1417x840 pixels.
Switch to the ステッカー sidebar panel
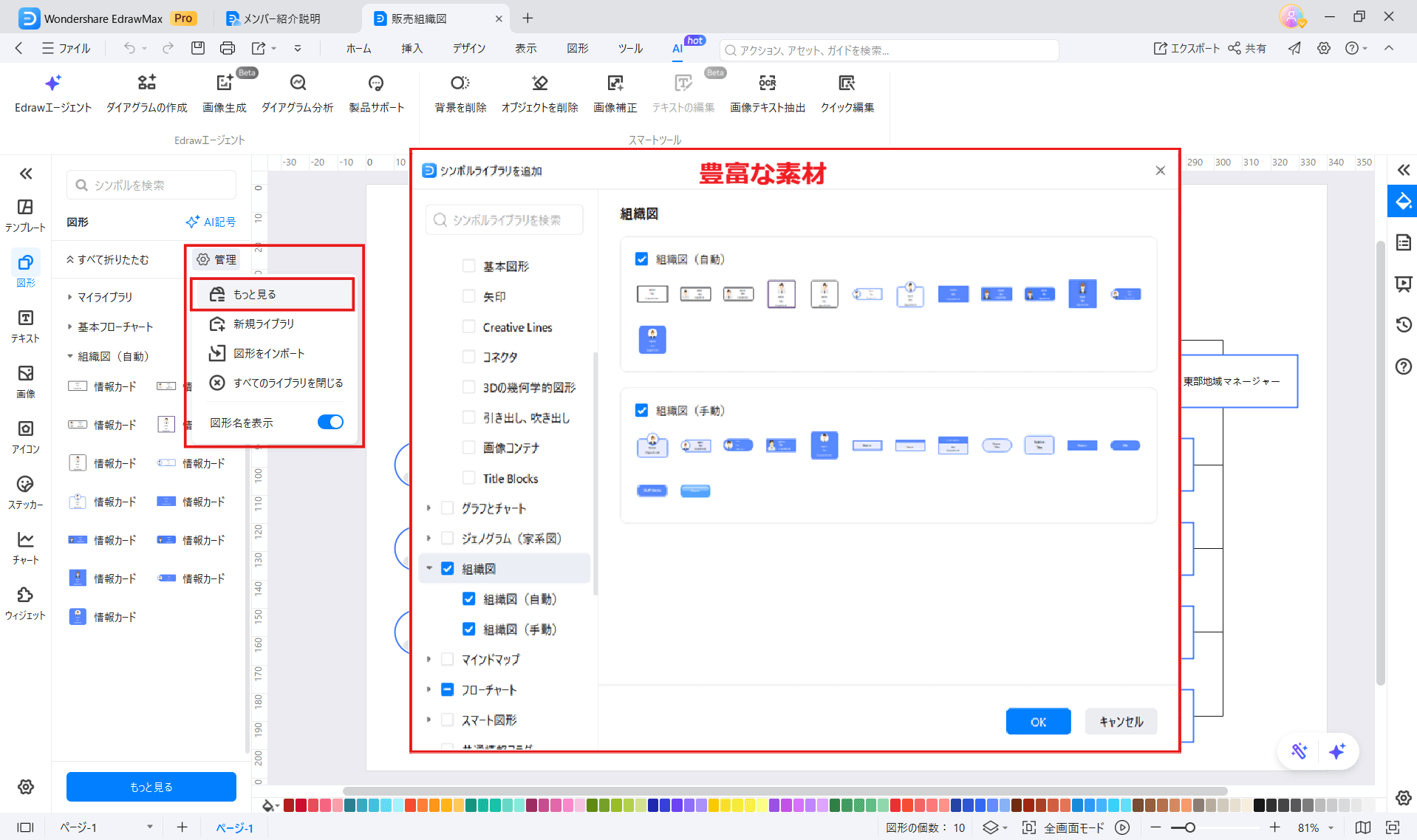coord(25,491)
